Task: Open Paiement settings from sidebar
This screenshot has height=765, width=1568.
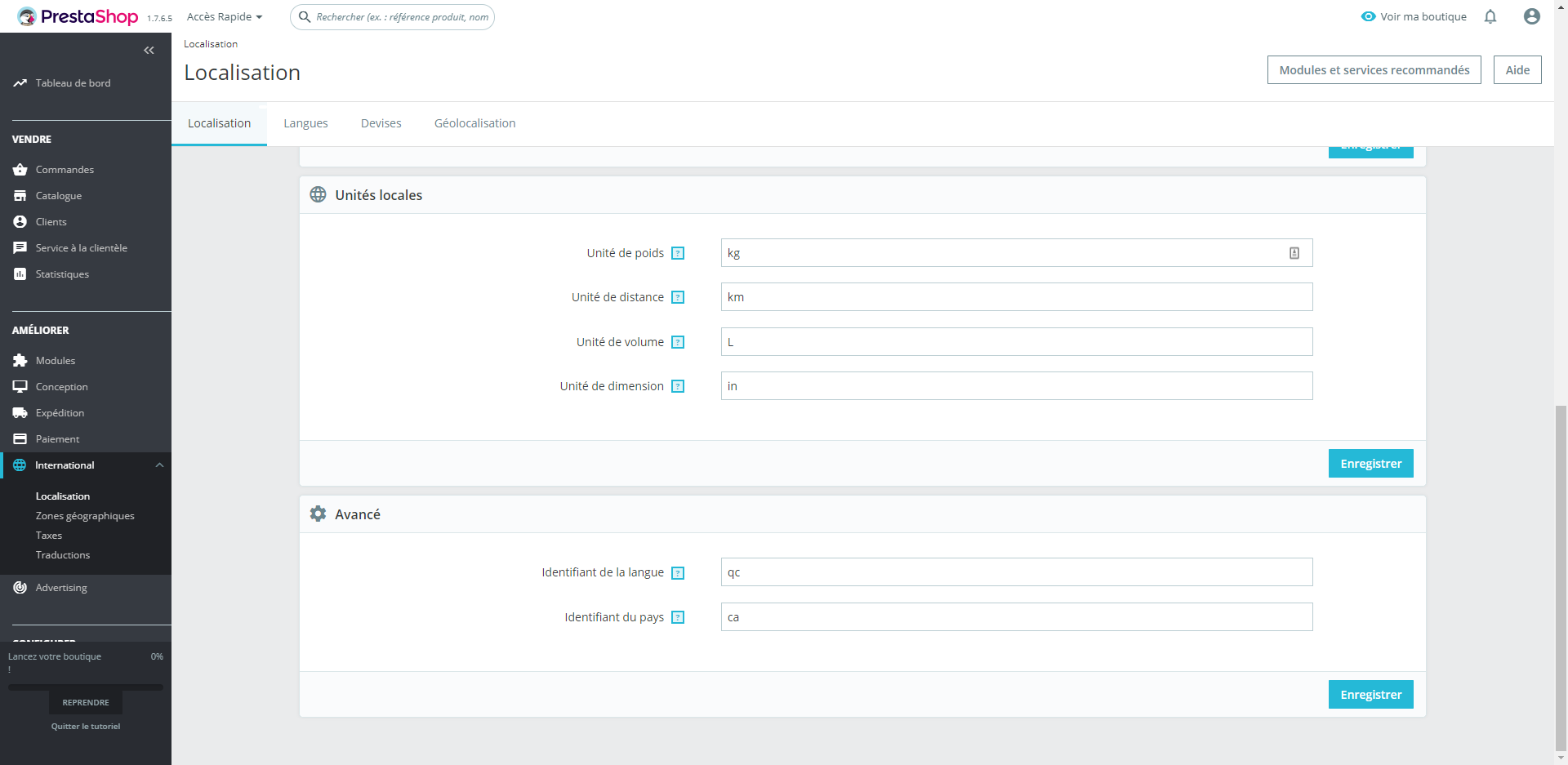Action: [20, 439]
